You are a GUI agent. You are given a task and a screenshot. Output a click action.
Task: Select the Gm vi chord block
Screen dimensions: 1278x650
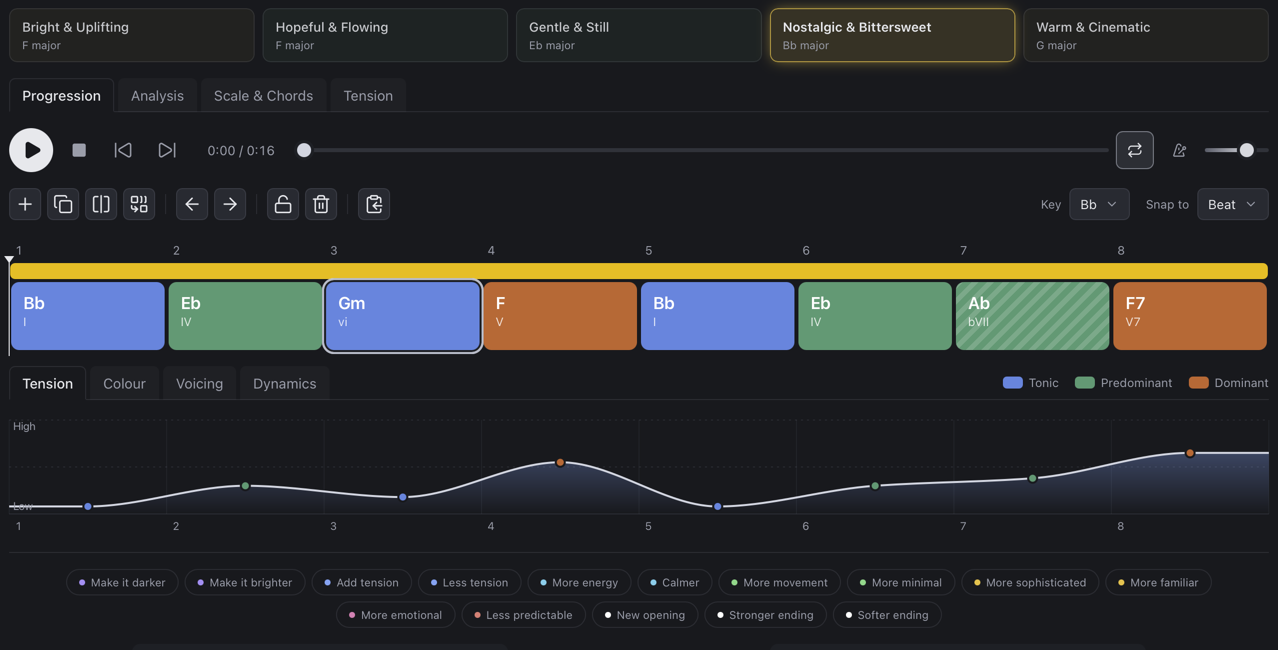pos(403,316)
